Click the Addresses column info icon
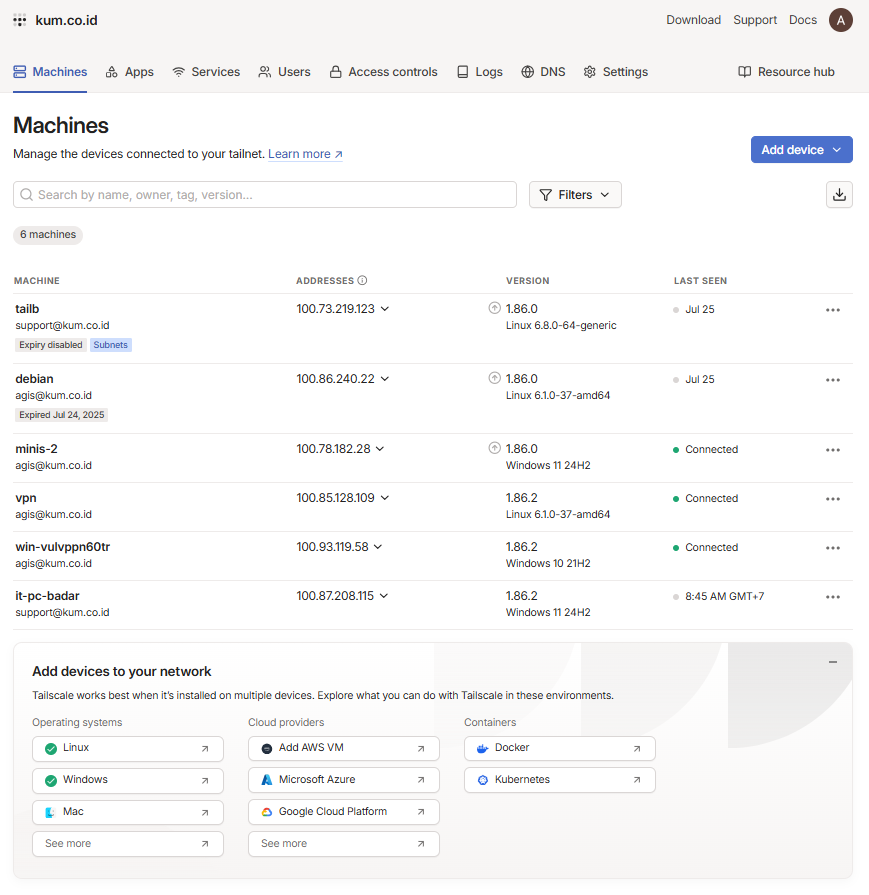 click(x=363, y=281)
